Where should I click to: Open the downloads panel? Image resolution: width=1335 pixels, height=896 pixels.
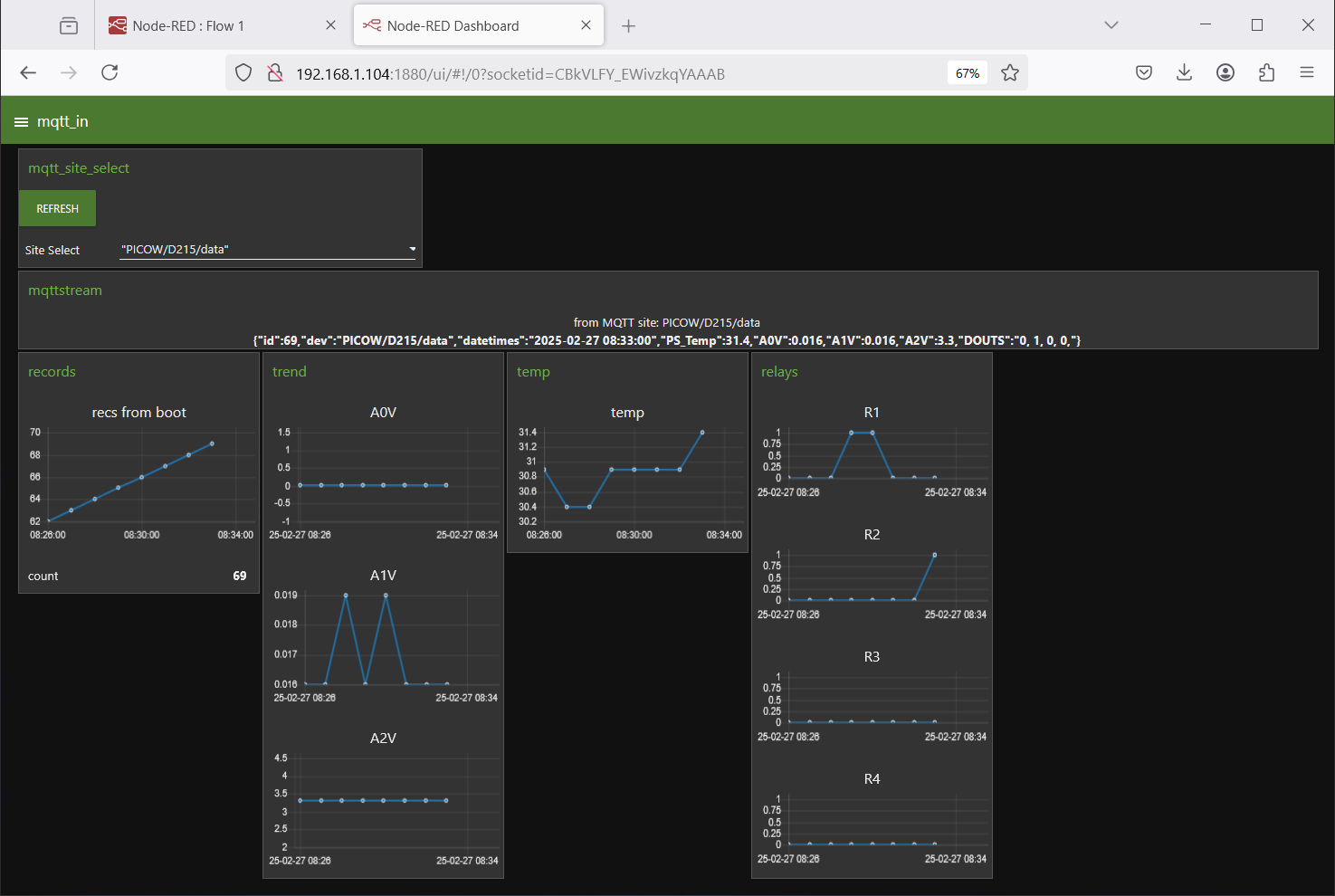[1184, 73]
